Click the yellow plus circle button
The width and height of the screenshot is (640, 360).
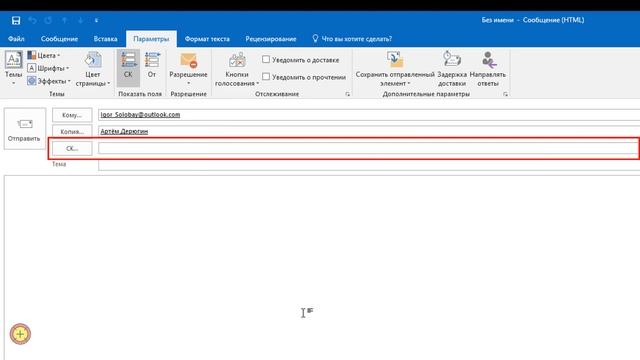[20, 334]
